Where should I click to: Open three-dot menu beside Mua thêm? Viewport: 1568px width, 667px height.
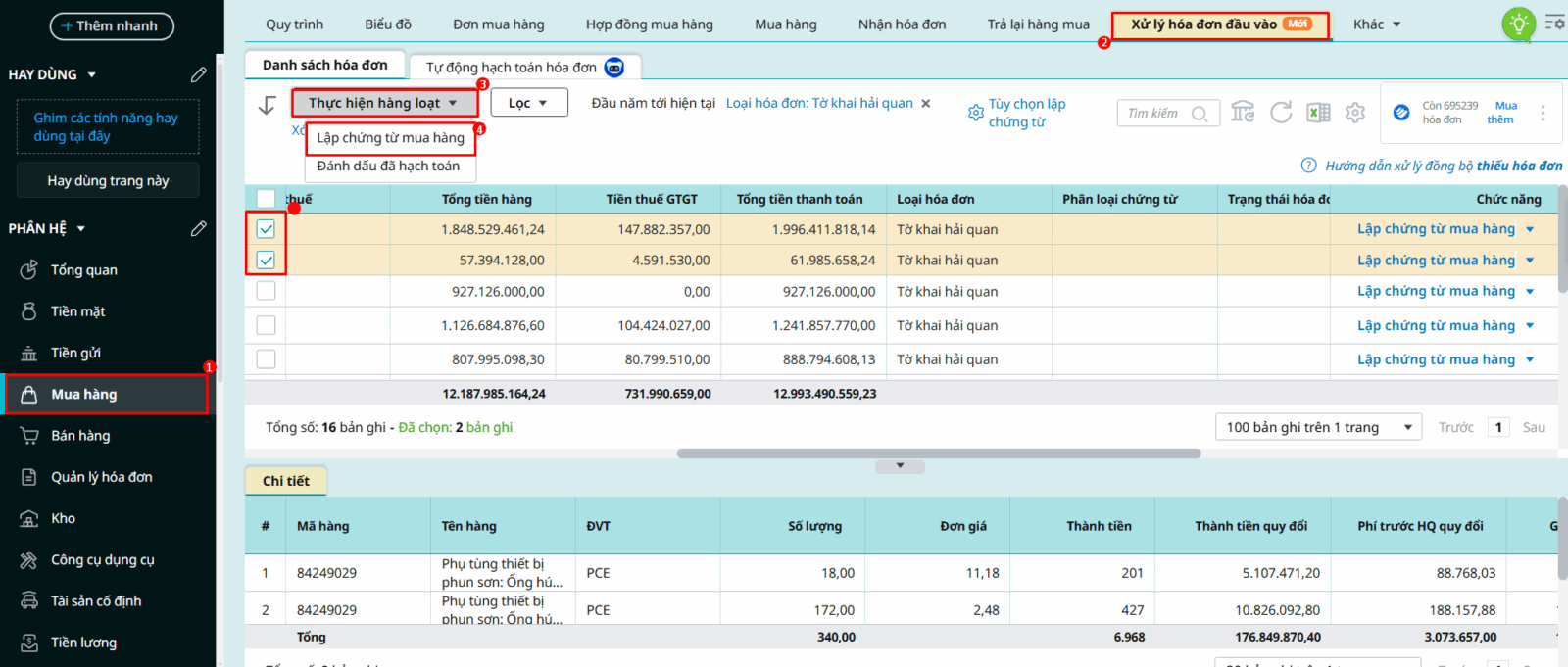point(1543,113)
